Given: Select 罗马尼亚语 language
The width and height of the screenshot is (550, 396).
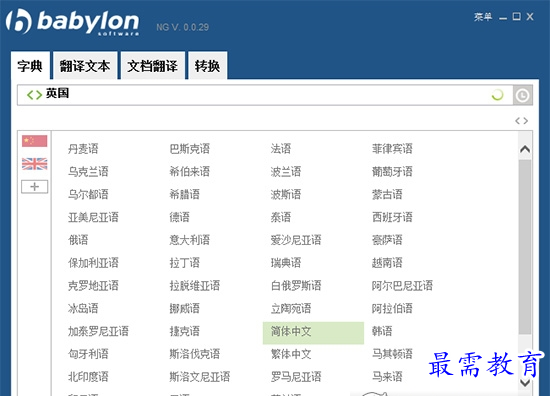Looking at the screenshot, I should coord(296,377).
